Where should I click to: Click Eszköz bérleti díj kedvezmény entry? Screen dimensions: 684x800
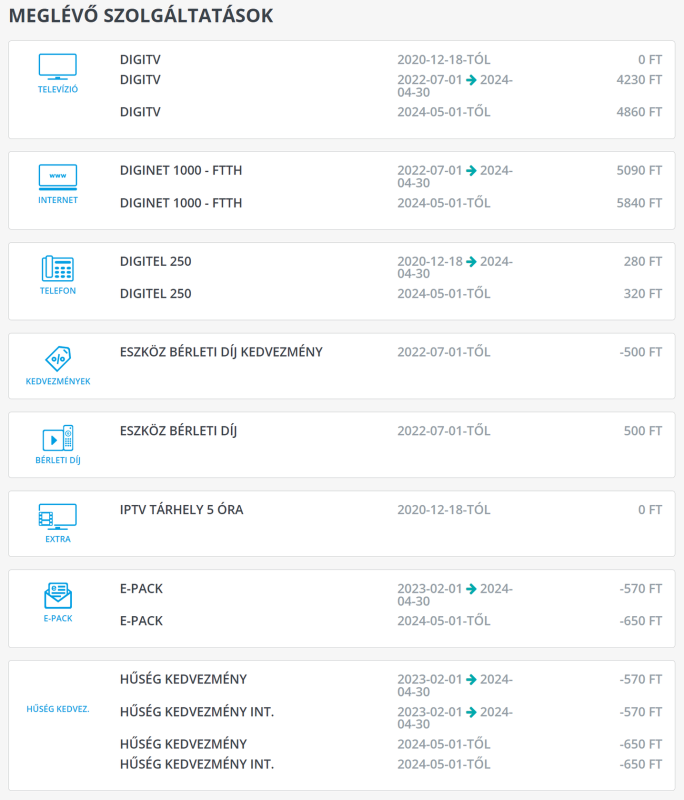point(221,352)
